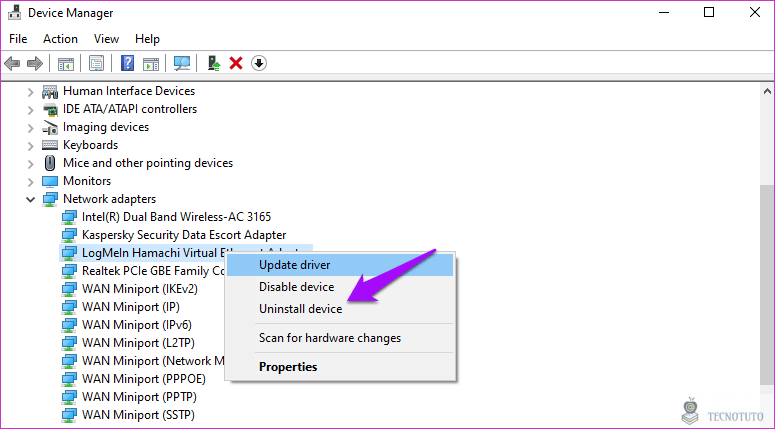Image resolution: width=775 pixels, height=429 pixels.
Task: Expand Keyboards node
Action: 31,145
